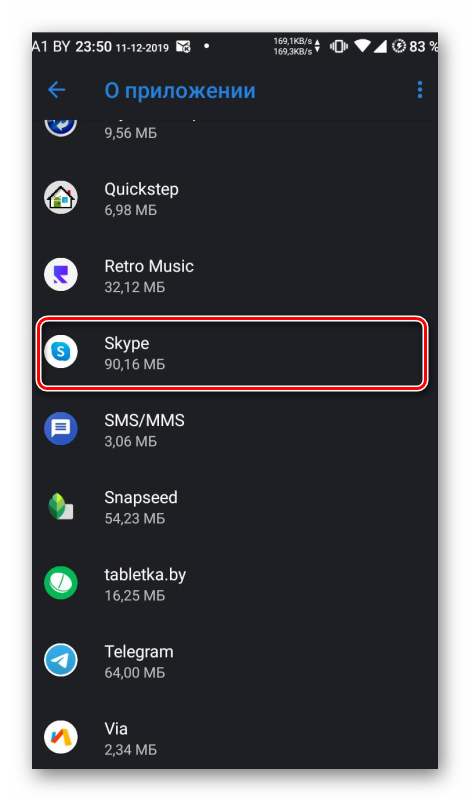The image size is (470, 801).
Task: Tap the tabletka.by green icon
Action: pyautogui.click(x=61, y=583)
